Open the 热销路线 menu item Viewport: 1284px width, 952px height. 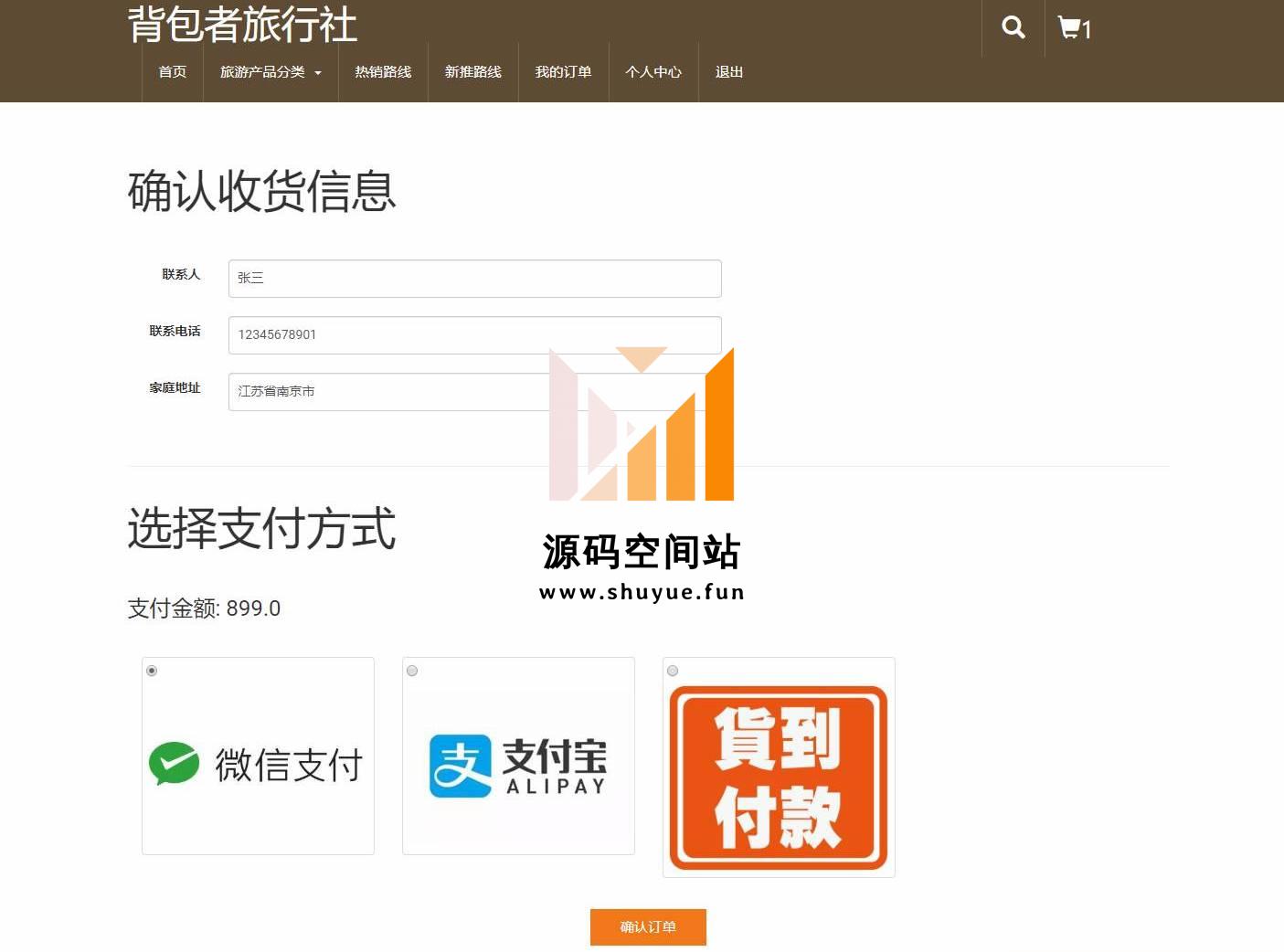383,71
